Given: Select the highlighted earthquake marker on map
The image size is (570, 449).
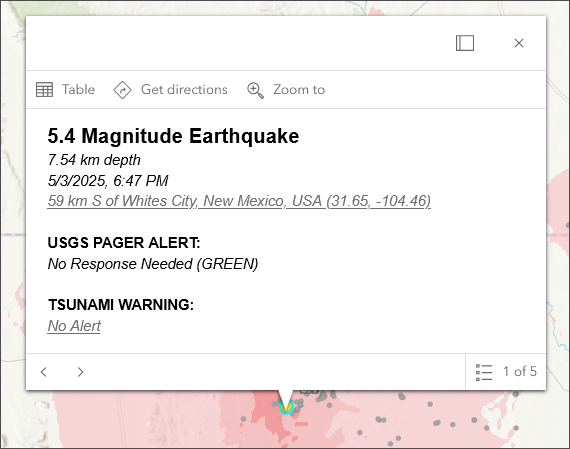Looking at the screenshot, I should (286, 407).
